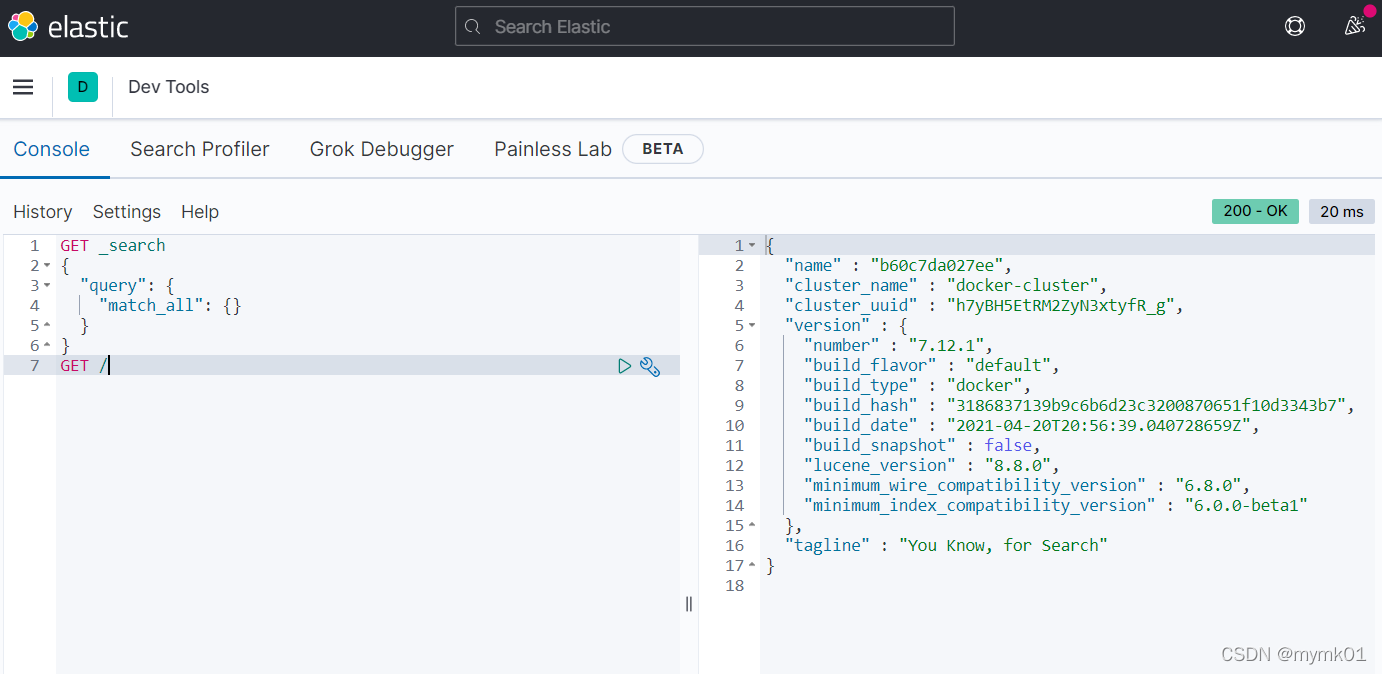1382x674 pixels.
Task: Open the hamburger navigation menu
Action: pyautogui.click(x=23, y=87)
